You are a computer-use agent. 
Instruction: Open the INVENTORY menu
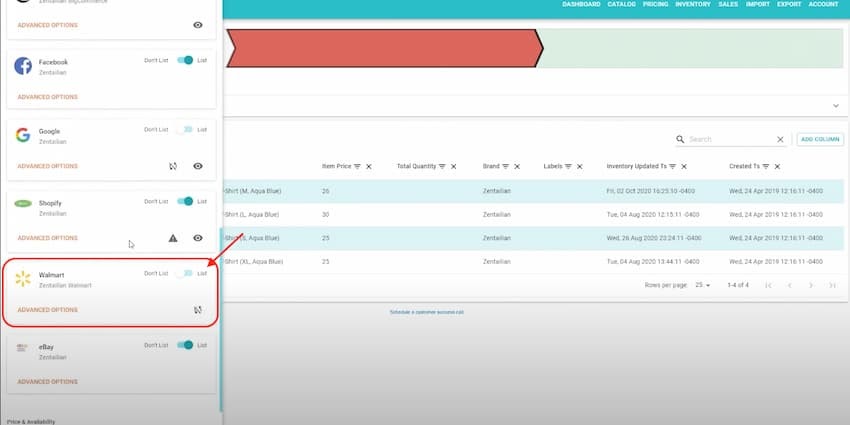click(x=693, y=4)
